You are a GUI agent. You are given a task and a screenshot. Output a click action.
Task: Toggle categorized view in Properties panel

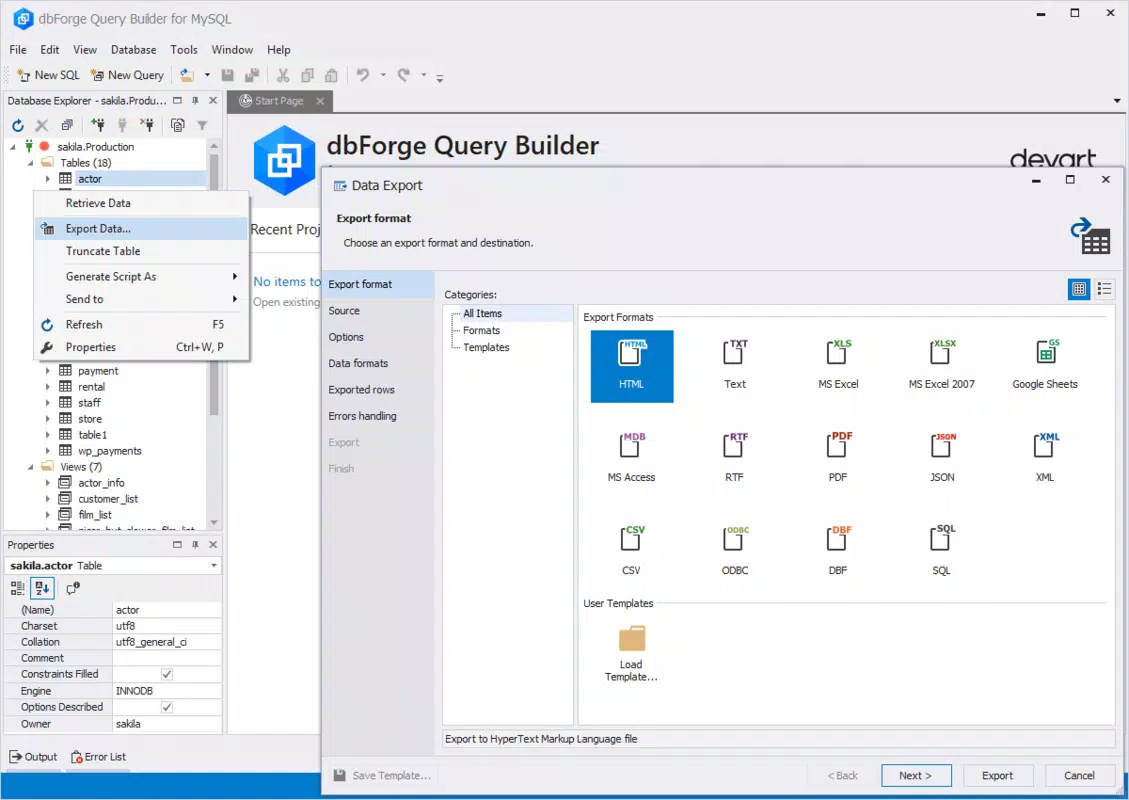click(x=18, y=589)
